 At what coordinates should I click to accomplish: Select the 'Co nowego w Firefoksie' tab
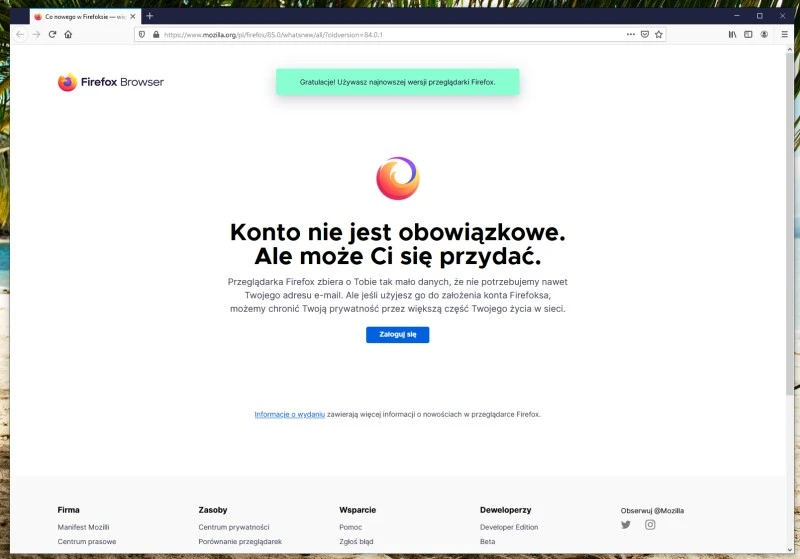[85, 16]
